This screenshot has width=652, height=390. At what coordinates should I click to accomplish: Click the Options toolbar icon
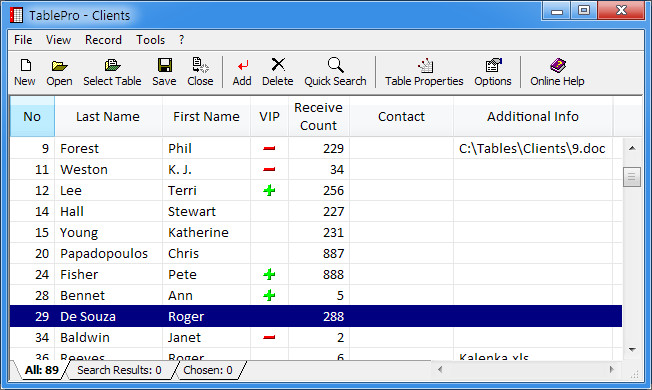click(494, 65)
